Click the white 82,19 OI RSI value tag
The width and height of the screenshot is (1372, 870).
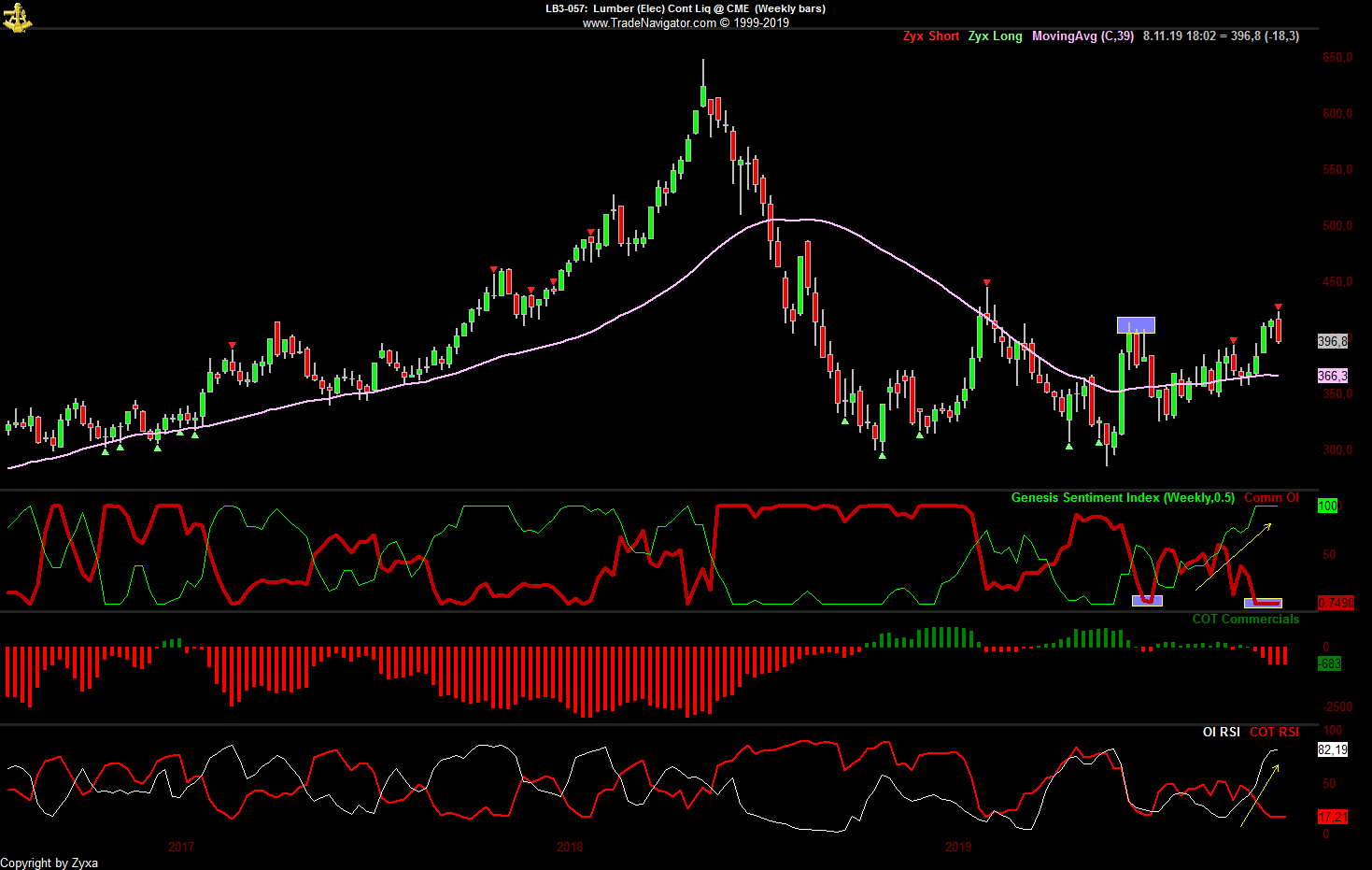coord(1333,749)
